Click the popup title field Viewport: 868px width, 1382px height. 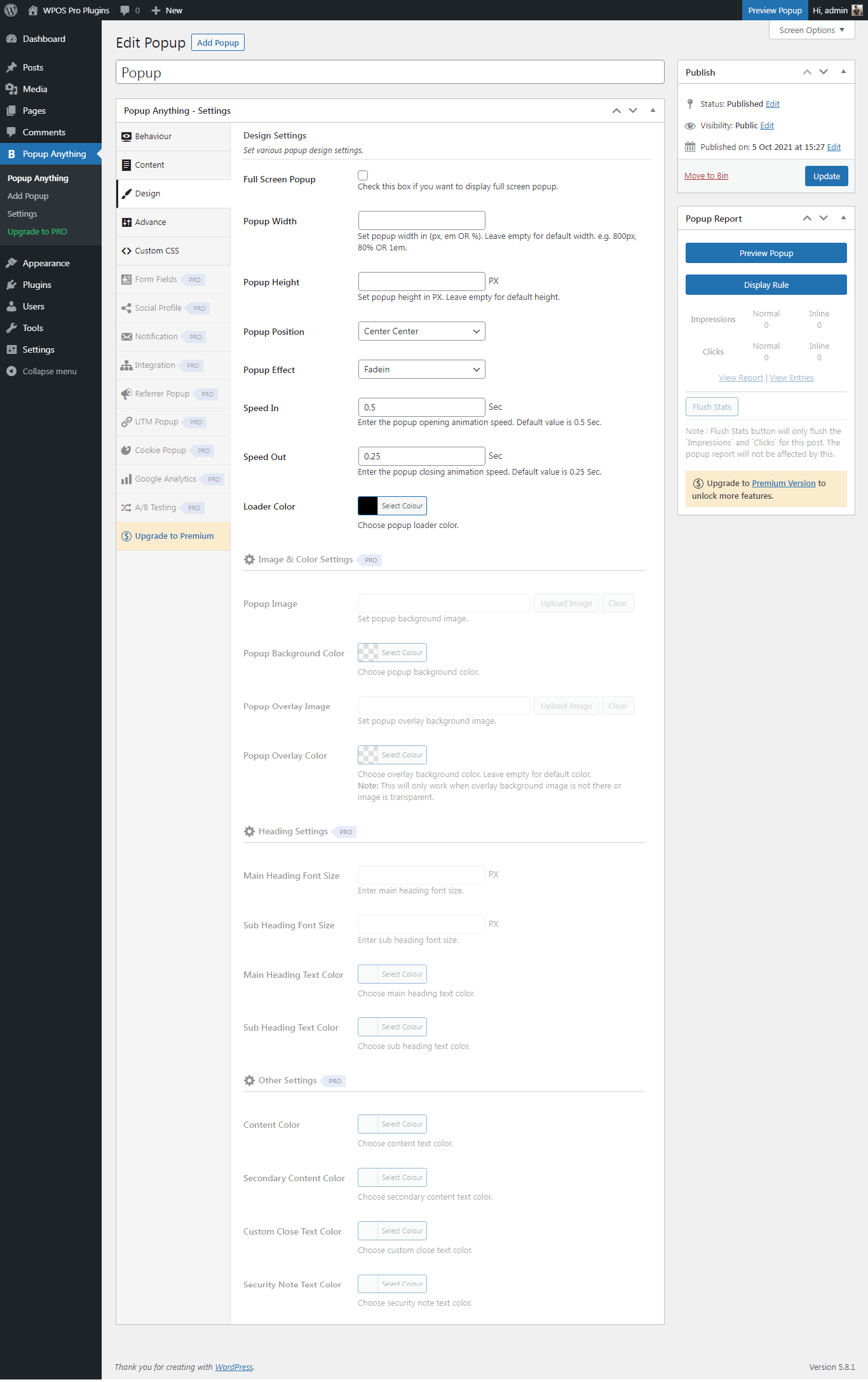point(390,72)
